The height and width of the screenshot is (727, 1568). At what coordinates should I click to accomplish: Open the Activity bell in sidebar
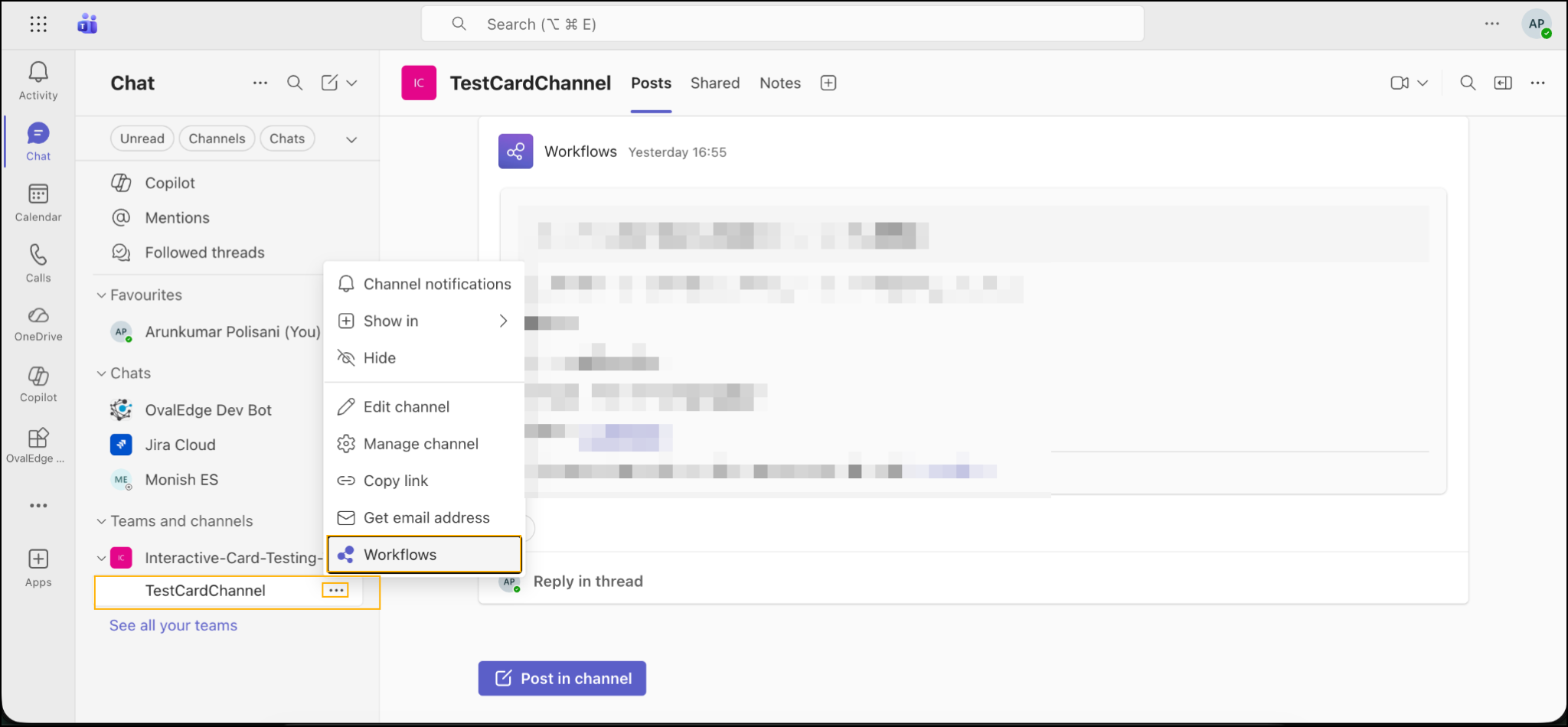pos(38,80)
